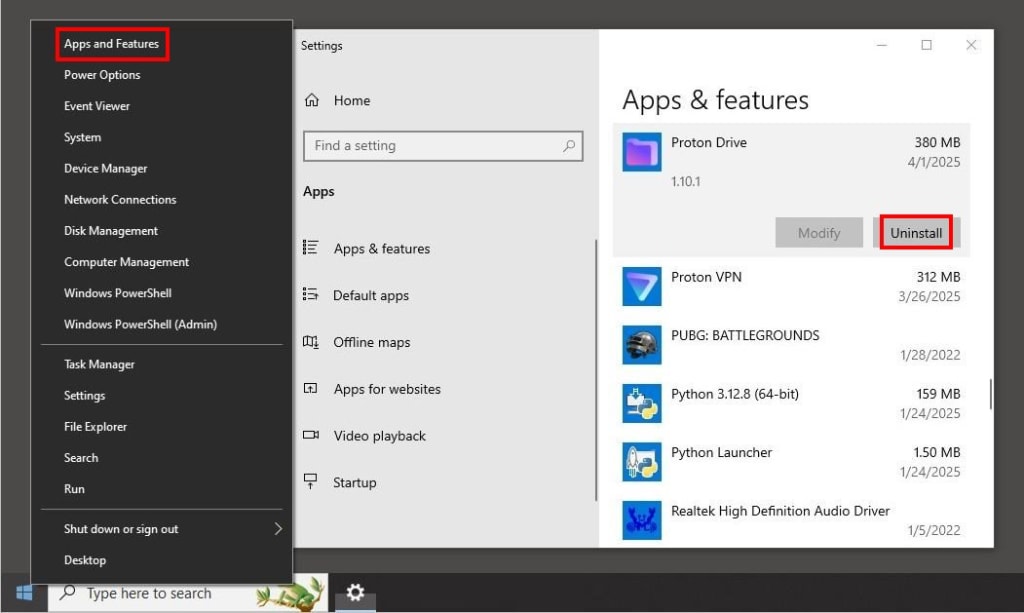
Task: Open Event Viewer from the menu
Action: pyautogui.click(x=97, y=106)
